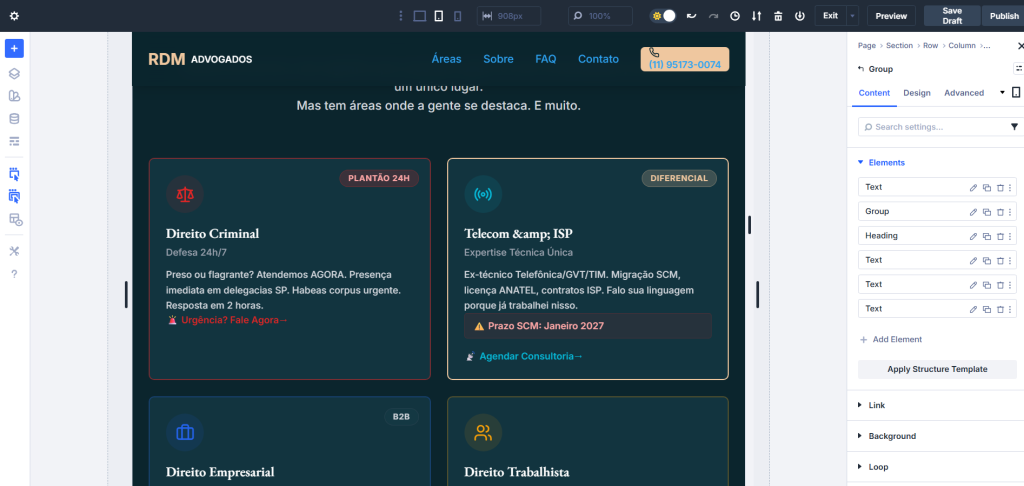
Task: Click Apply Structure Template button
Action: click(x=937, y=369)
